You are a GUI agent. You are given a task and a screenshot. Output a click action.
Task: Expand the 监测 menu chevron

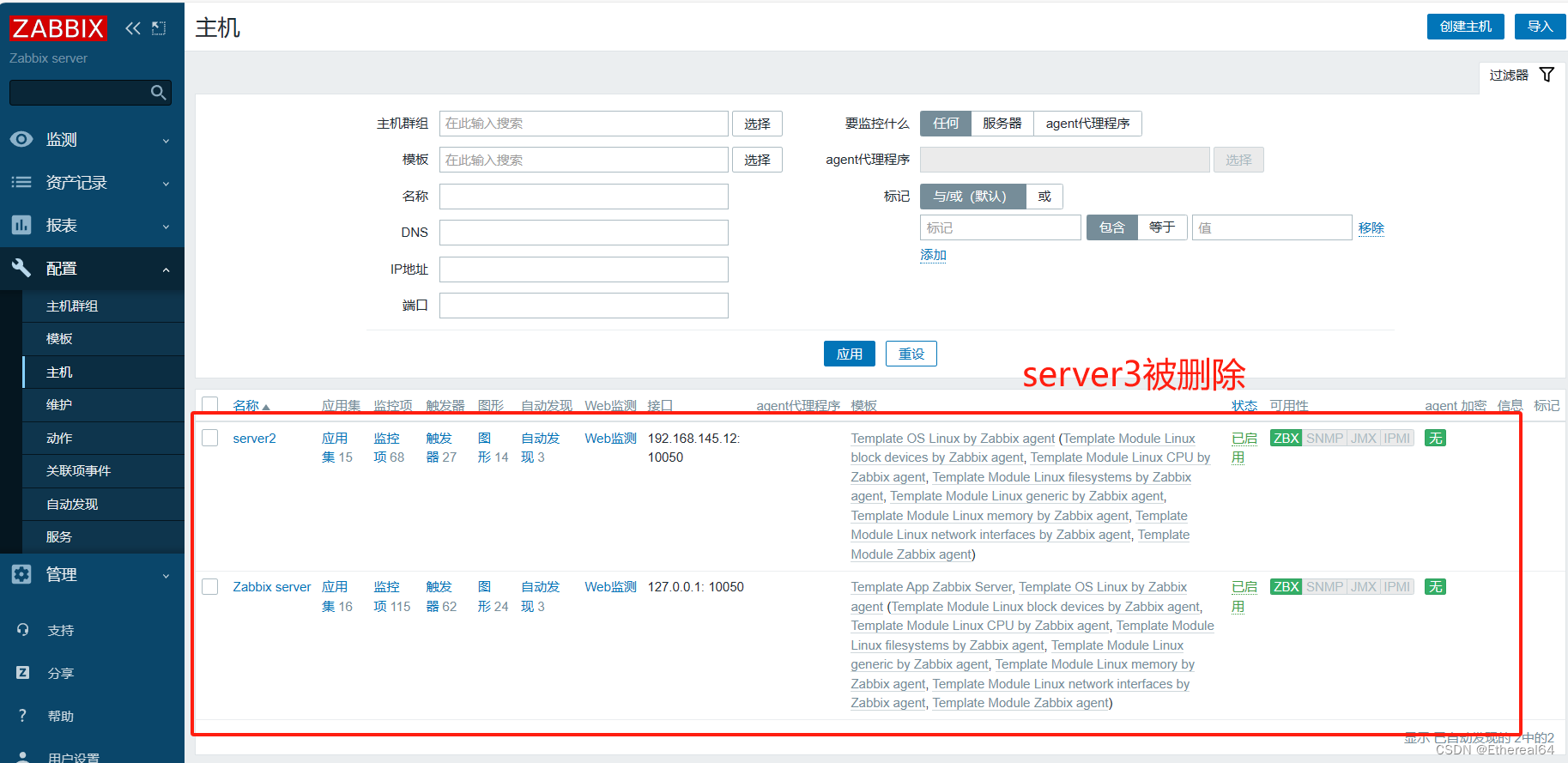[x=166, y=141]
